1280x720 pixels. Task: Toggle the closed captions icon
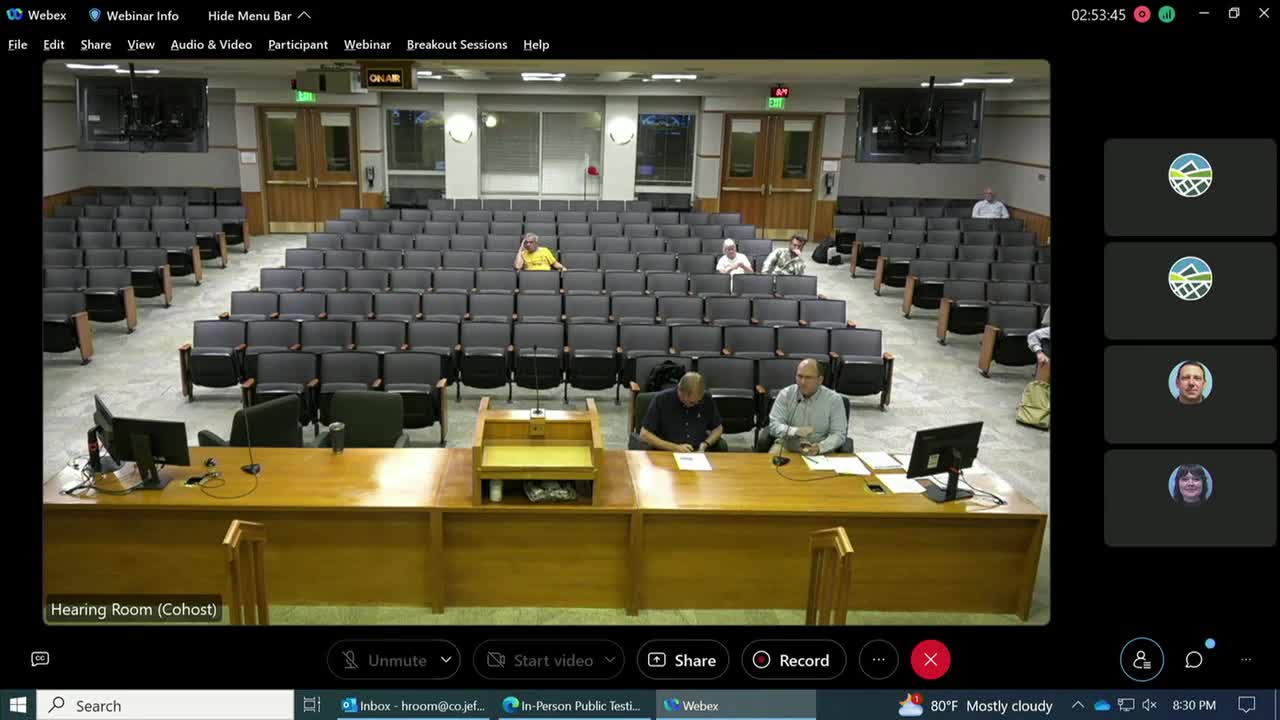(x=40, y=658)
